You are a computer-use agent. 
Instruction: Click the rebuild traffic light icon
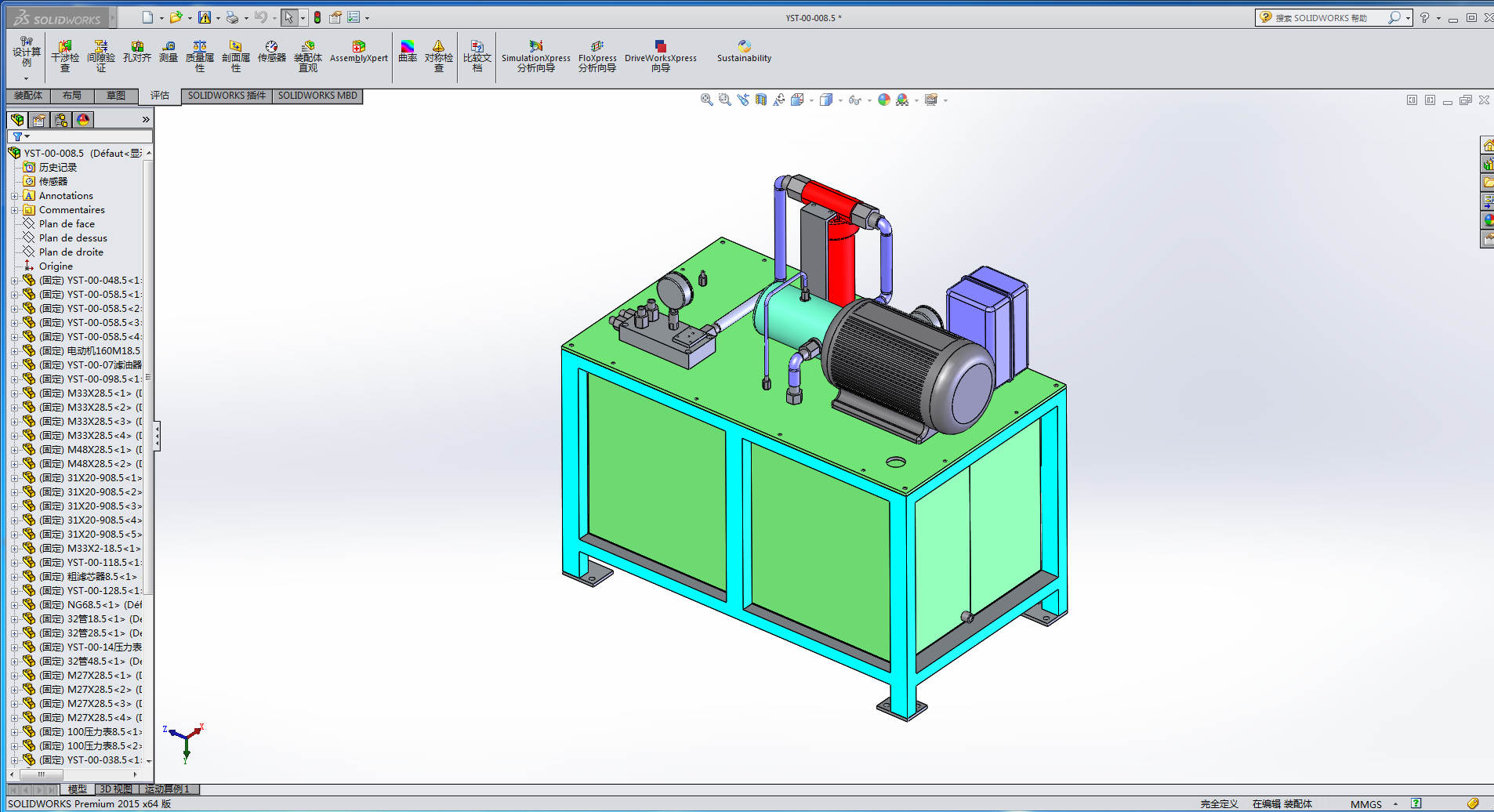point(317,17)
